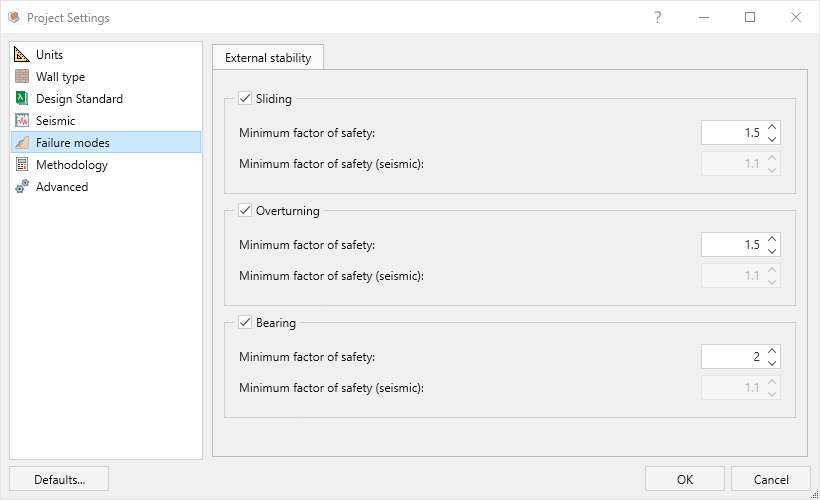This screenshot has height=500, width=820.
Task: Open the Units settings page
Action: point(106,54)
